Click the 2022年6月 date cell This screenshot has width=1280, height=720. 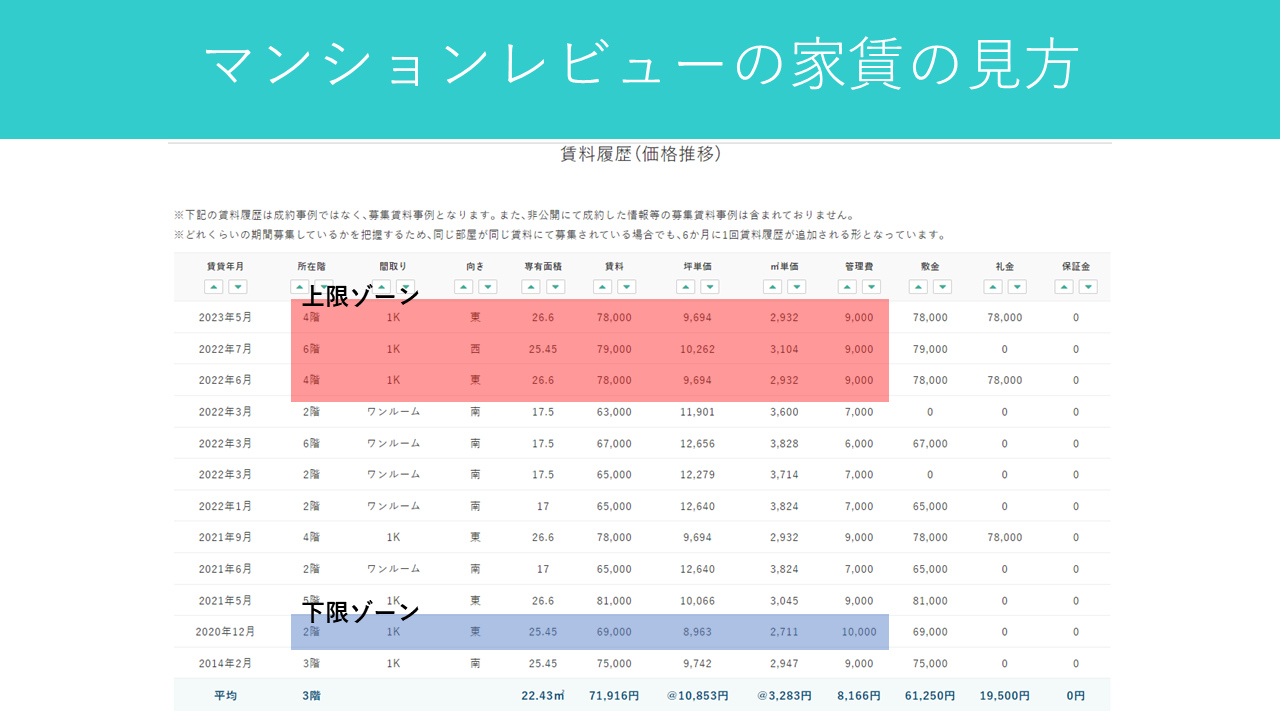point(225,380)
